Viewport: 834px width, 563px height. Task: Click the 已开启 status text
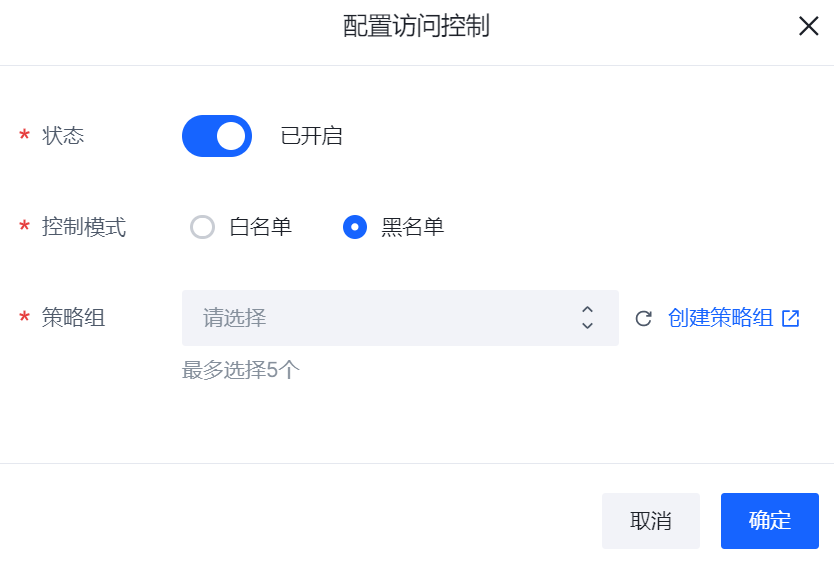click(312, 136)
